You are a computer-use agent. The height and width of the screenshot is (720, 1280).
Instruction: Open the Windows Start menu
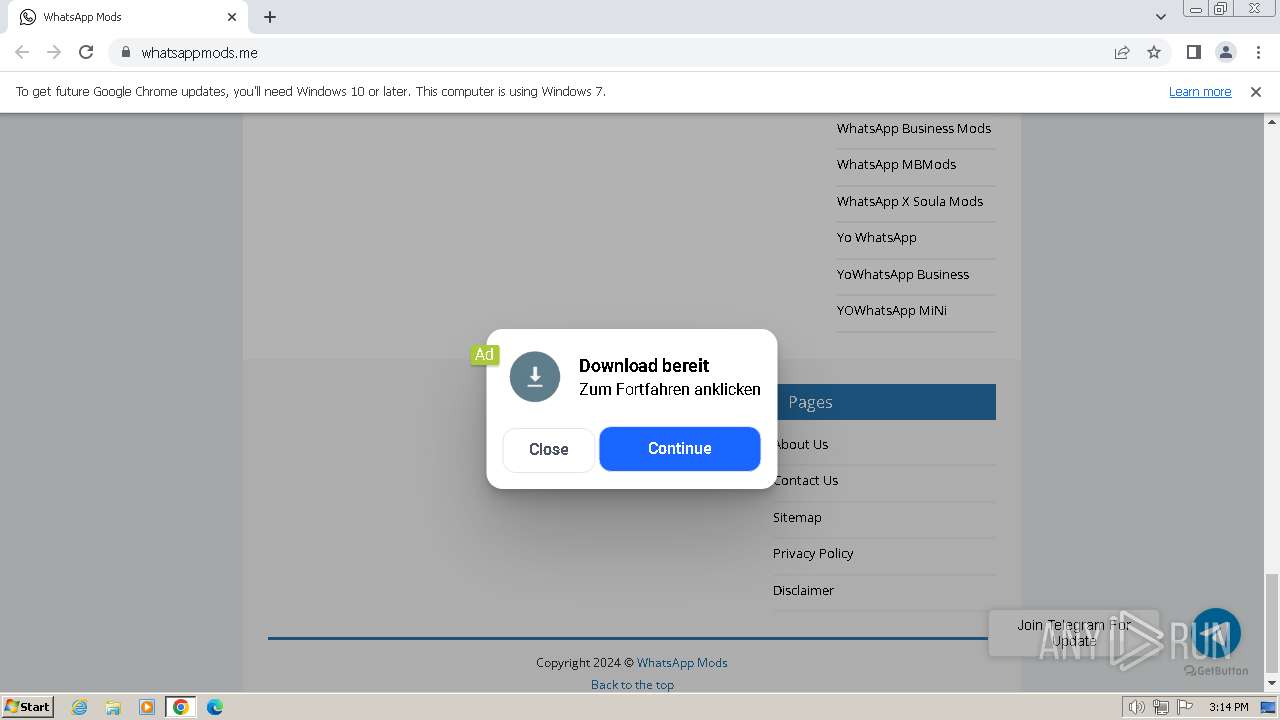[27, 706]
